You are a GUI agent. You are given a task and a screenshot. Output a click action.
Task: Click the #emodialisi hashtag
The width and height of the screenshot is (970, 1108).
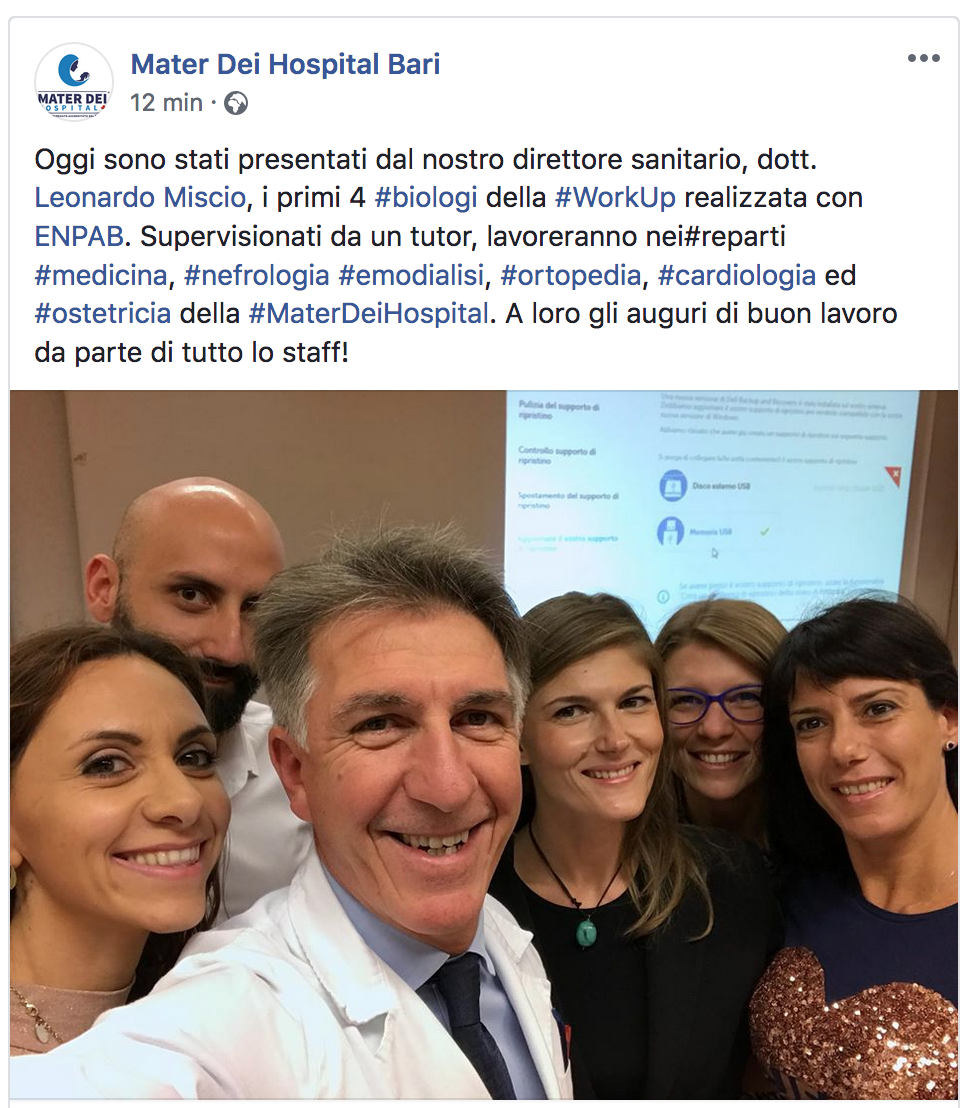coord(411,276)
